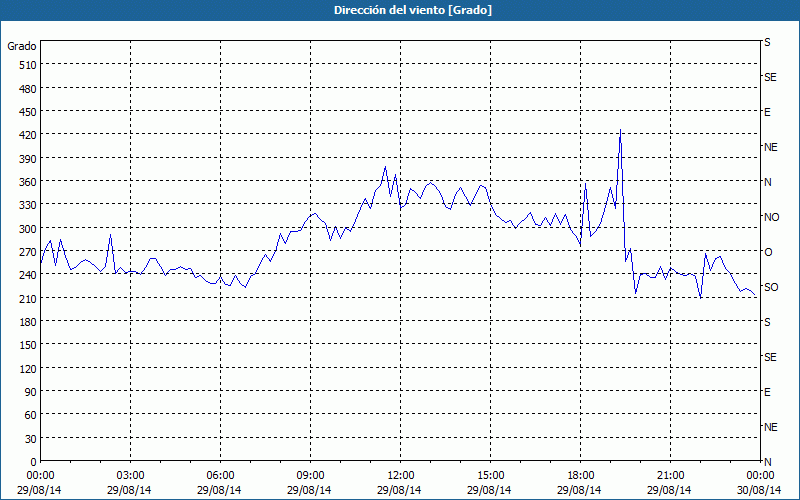Click the 'NO' compass direction label
Viewport: 800px width, 500px height.
(x=771, y=217)
